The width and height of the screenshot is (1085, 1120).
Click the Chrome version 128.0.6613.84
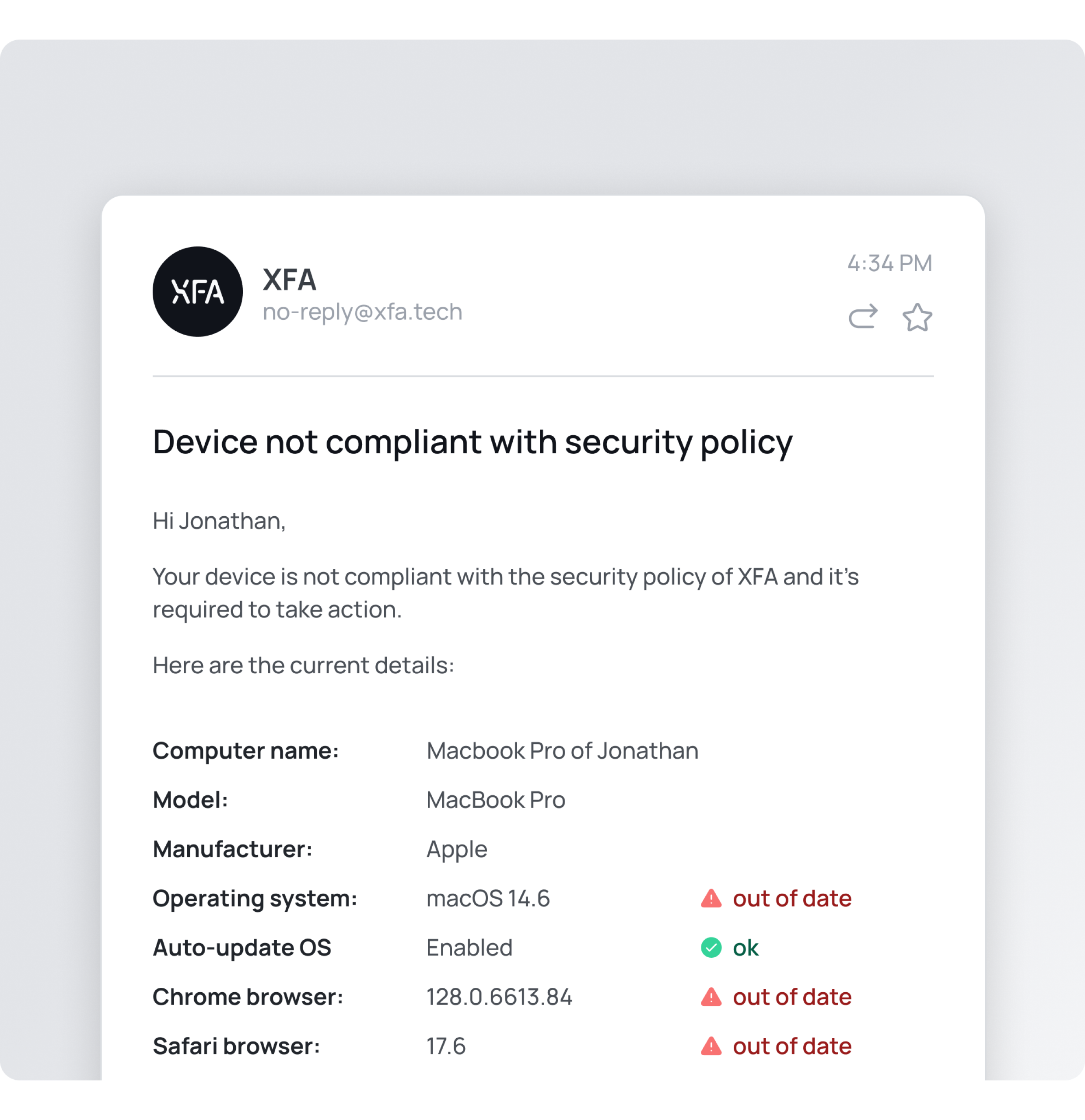point(499,997)
